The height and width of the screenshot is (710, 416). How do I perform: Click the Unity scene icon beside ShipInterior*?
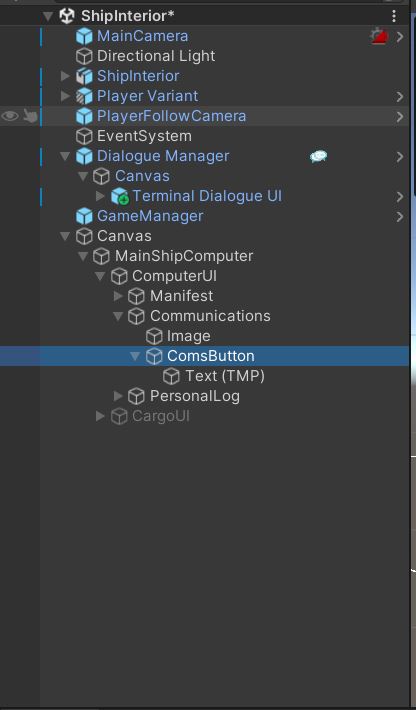point(67,16)
